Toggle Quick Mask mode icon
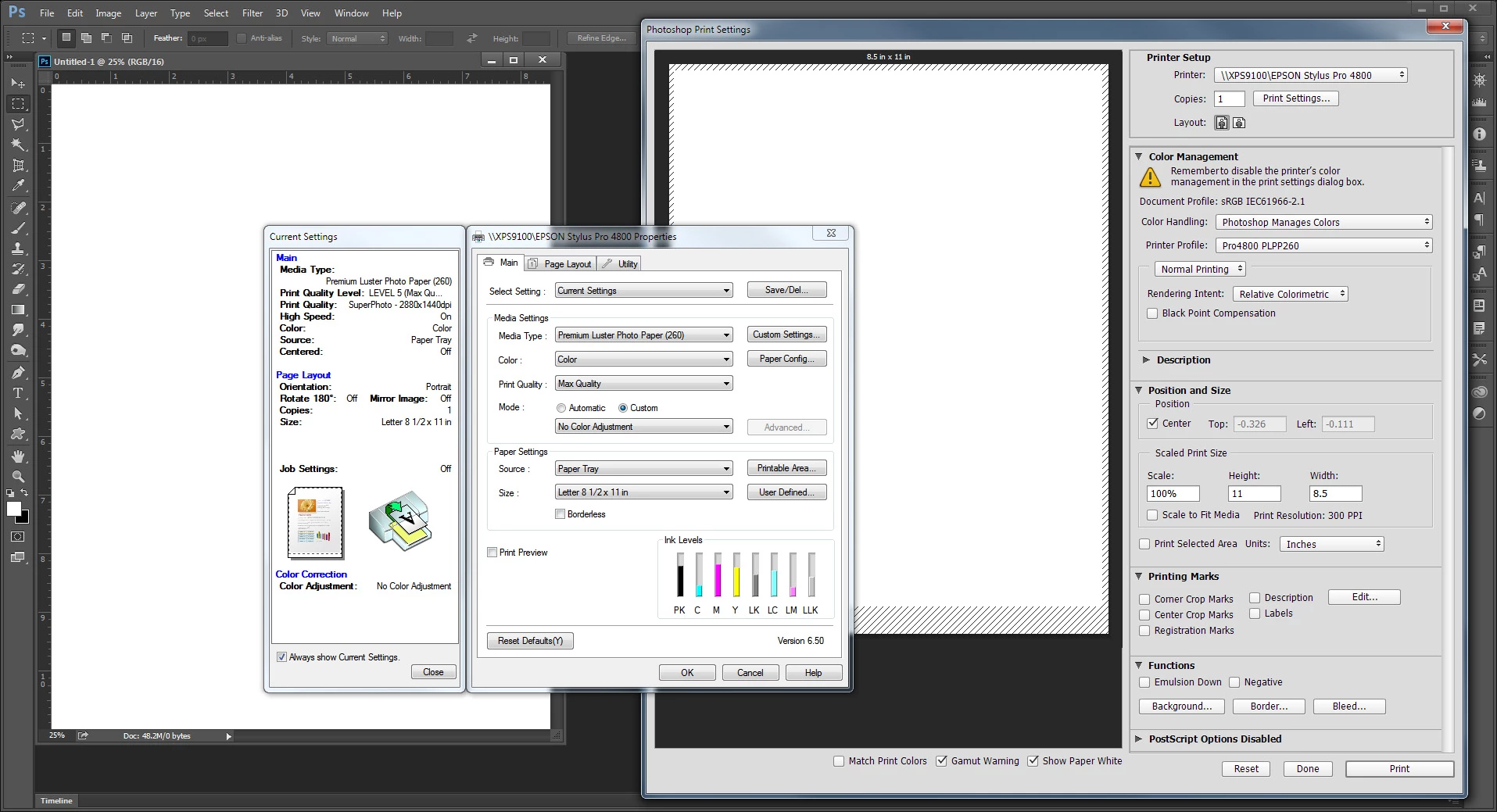Image resolution: width=1497 pixels, height=812 pixels. [x=18, y=537]
